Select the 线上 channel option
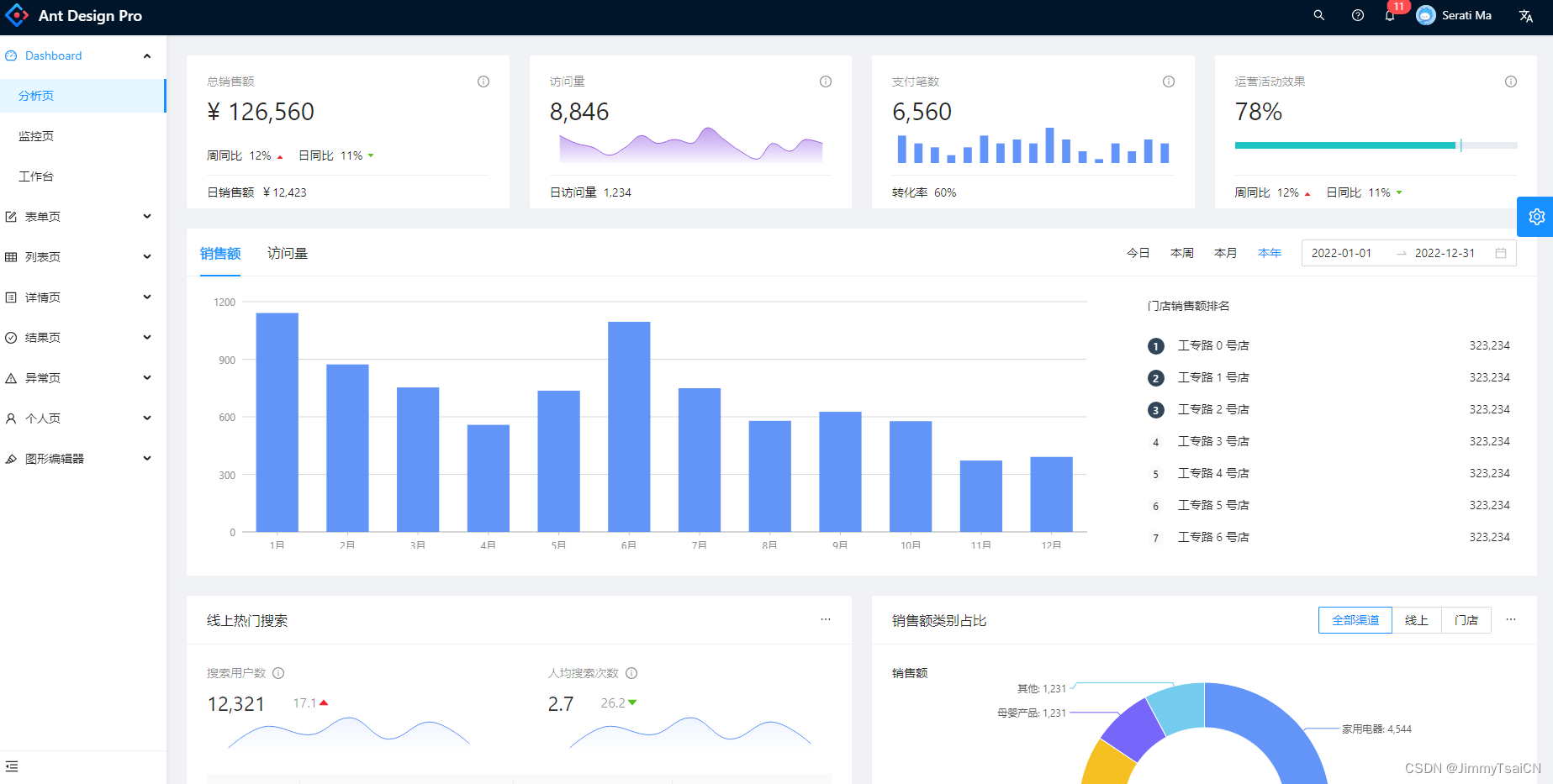This screenshot has height=784, width=1553. coord(1417,620)
